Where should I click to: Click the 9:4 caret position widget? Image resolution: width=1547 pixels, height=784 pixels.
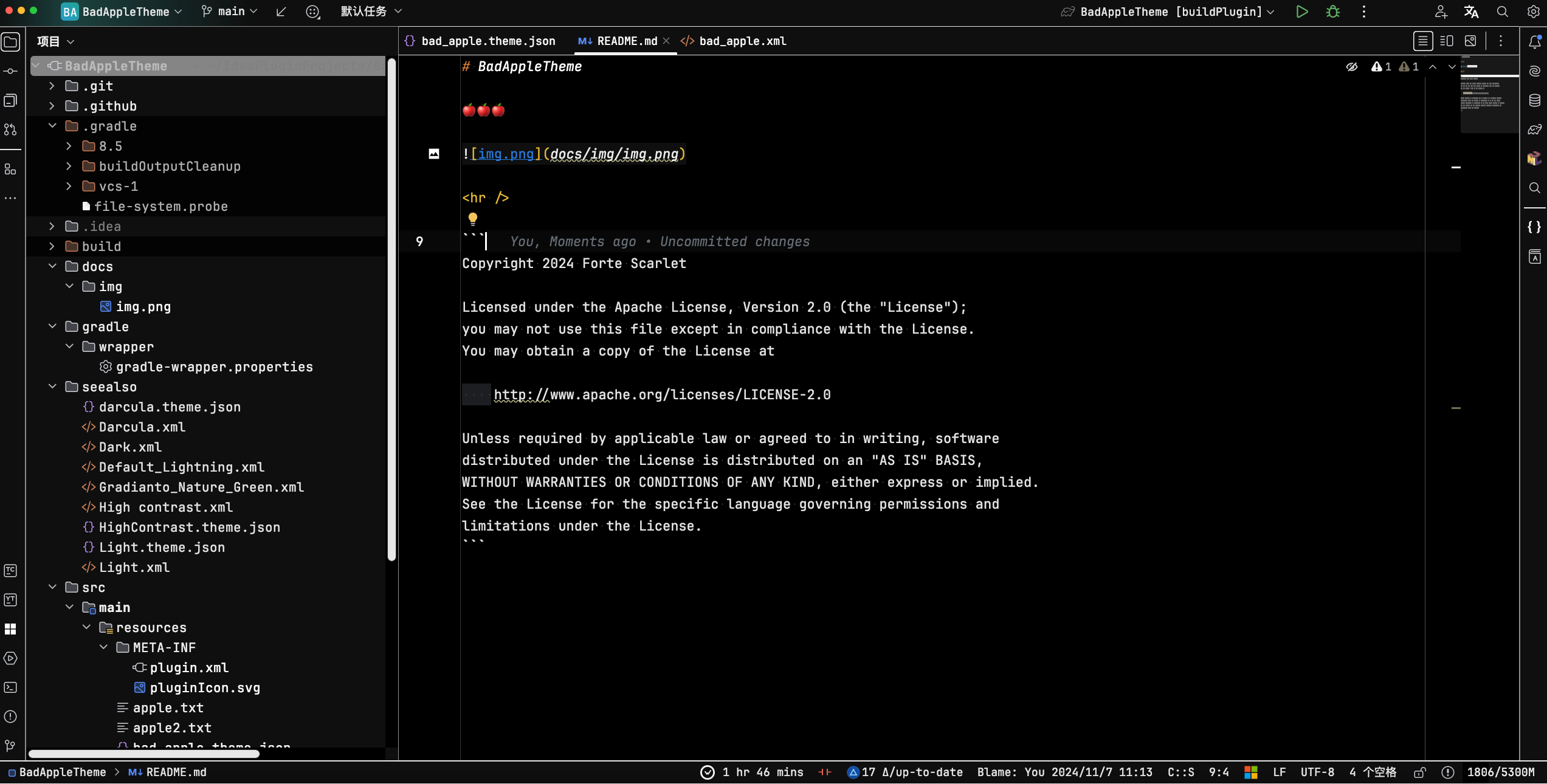(1219, 772)
